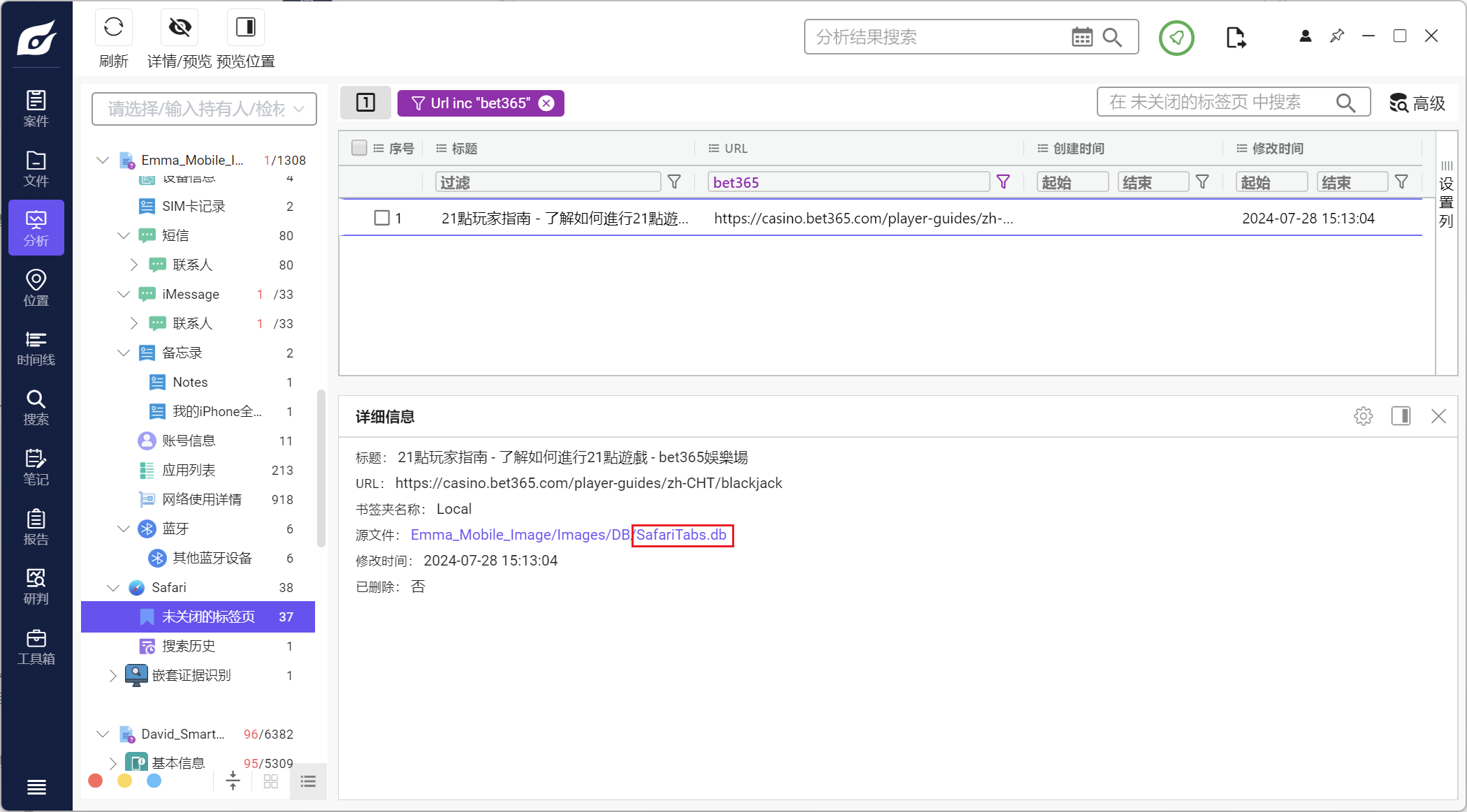Click the 修改时间 filter funnel
1467x812 pixels.
point(1401,182)
